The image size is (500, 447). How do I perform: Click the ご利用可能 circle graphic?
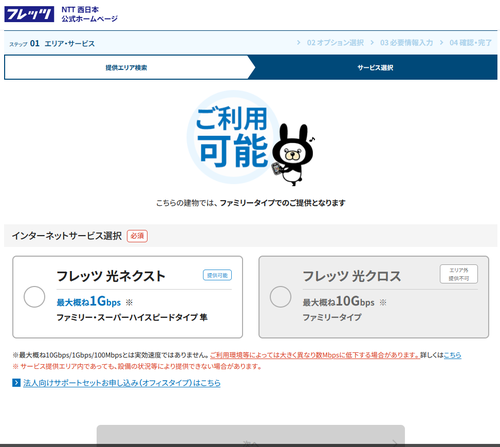click(233, 137)
